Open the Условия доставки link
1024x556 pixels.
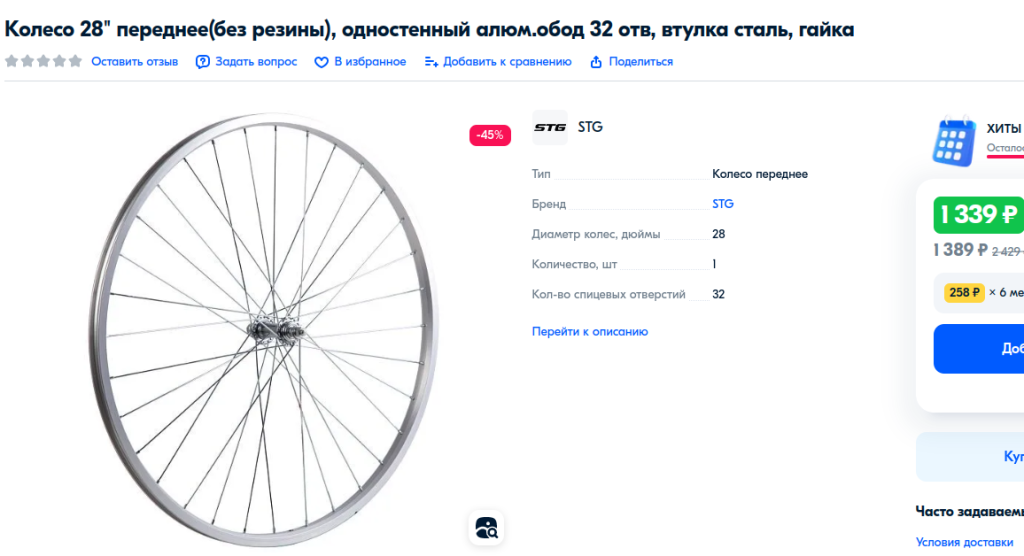click(x=964, y=542)
